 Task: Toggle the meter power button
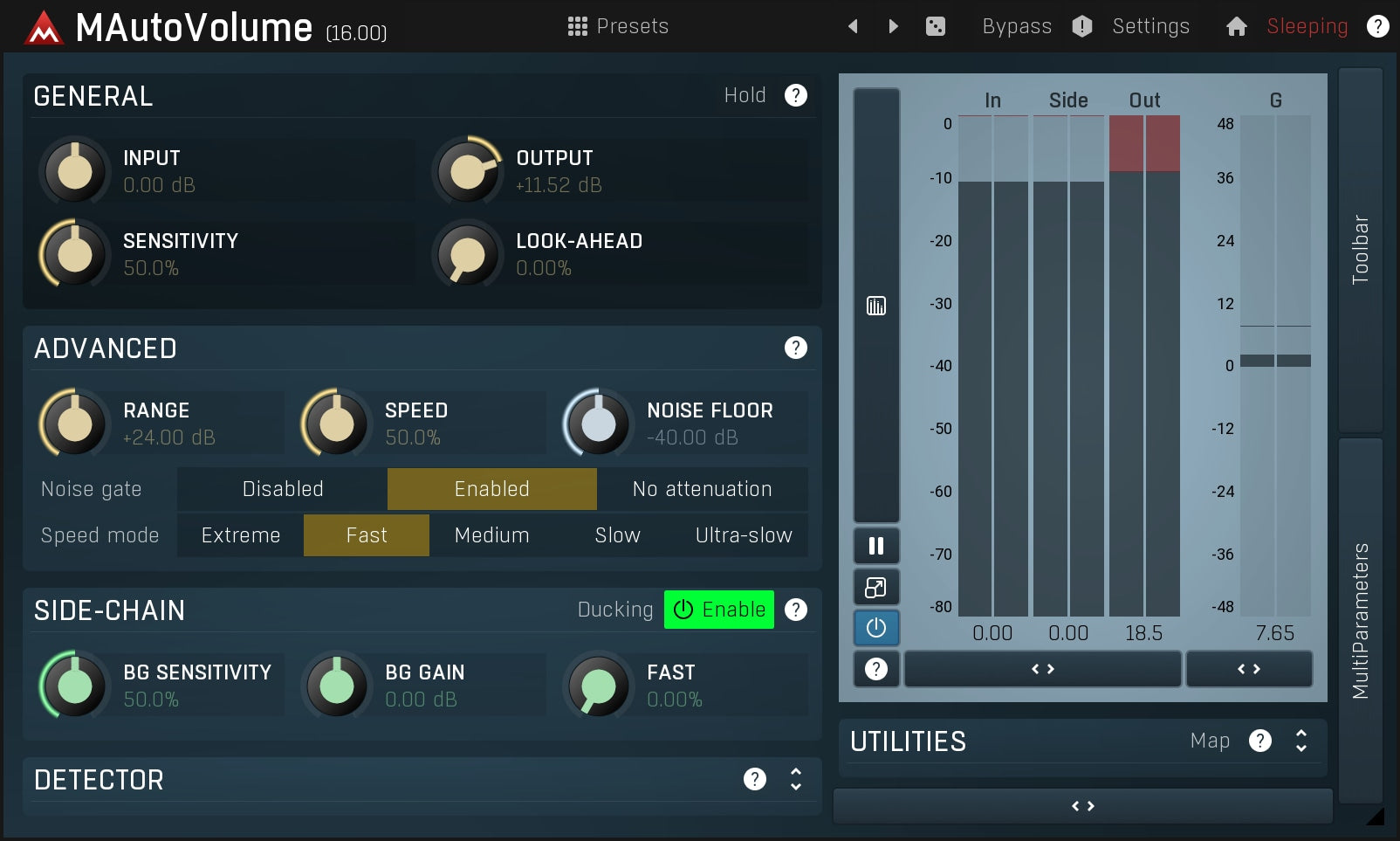[x=876, y=628]
